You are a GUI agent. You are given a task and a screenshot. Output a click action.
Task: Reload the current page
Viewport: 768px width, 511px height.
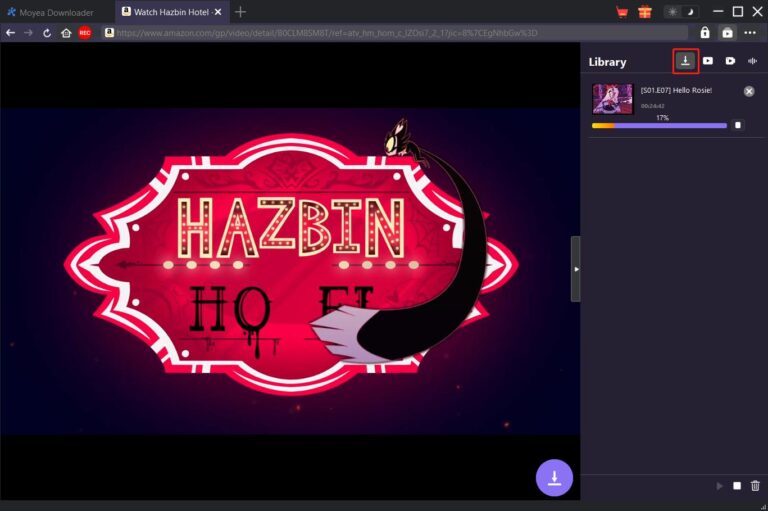47,33
